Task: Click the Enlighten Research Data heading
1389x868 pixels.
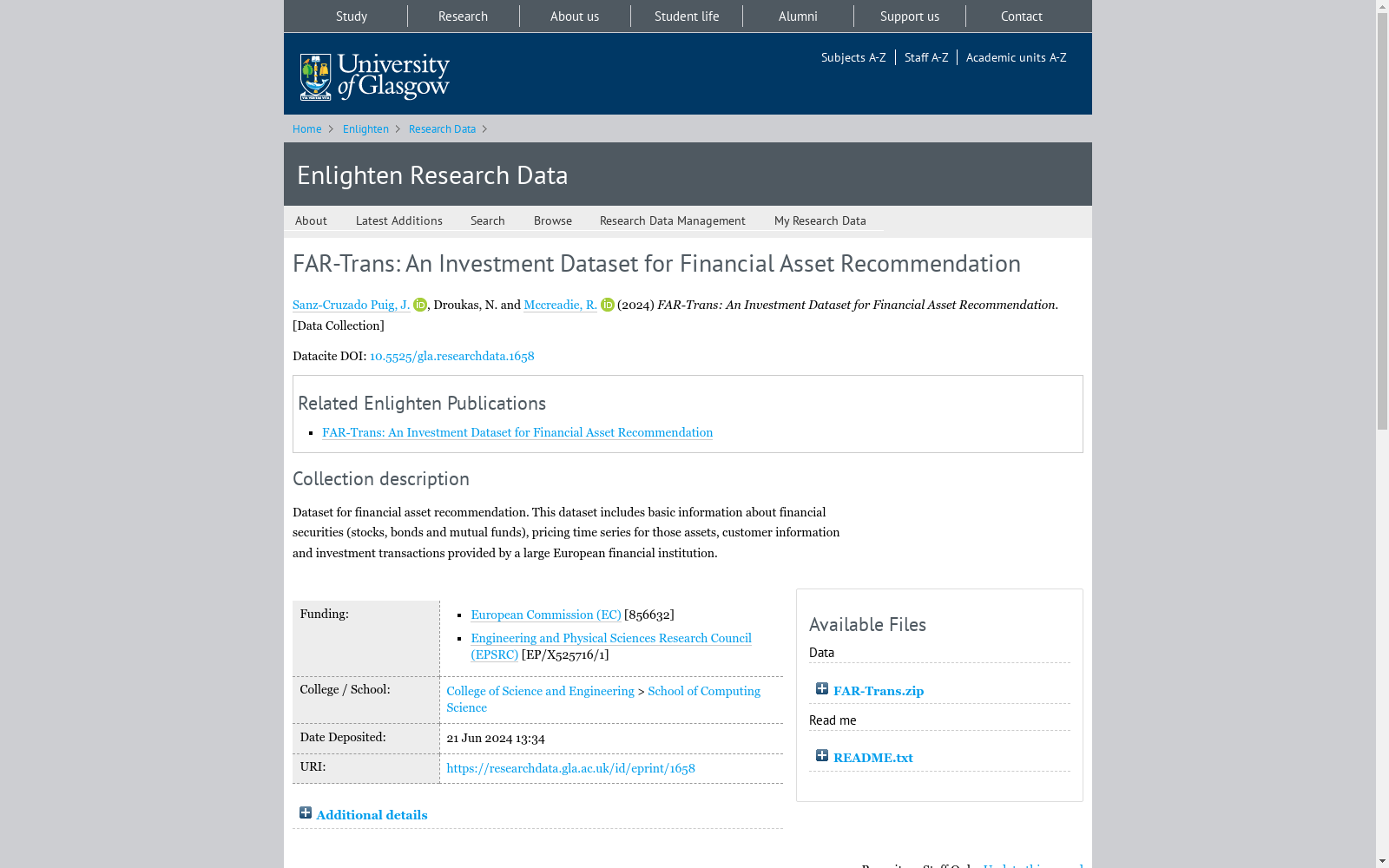Action: pyautogui.click(x=432, y=175)
